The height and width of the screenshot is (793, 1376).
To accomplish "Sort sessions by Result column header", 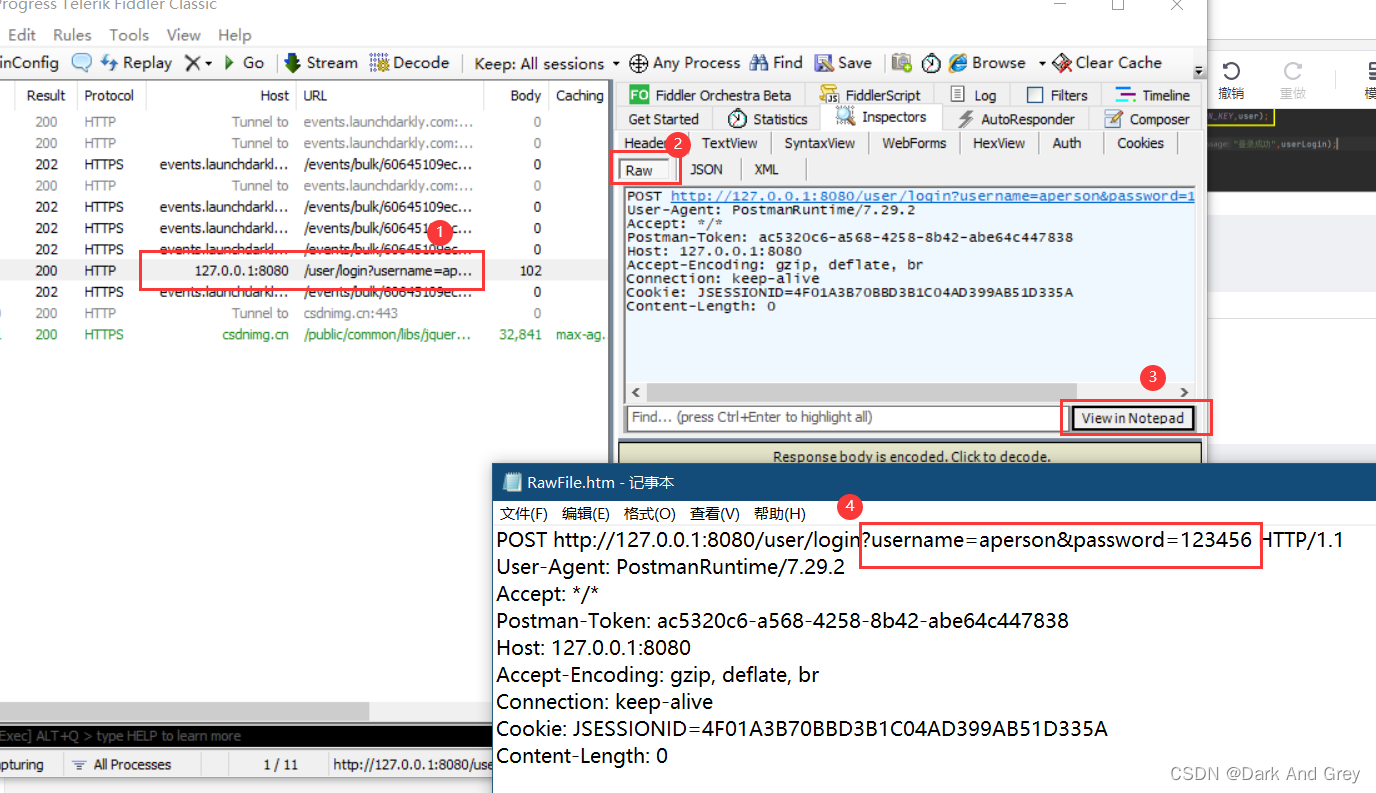I will [x=46, y=96].
